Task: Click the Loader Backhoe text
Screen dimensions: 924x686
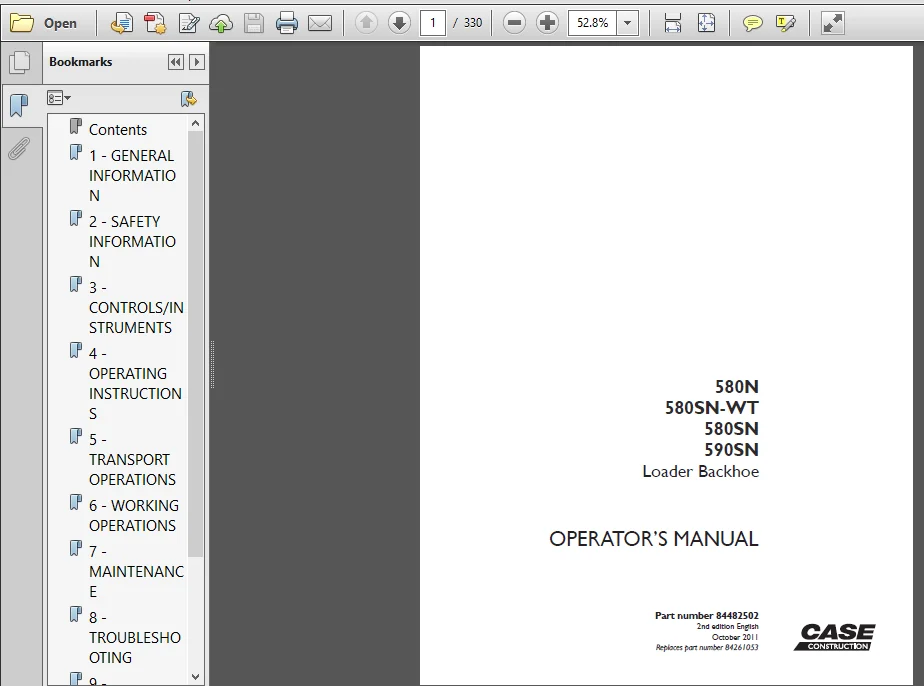Action: pos(701,471)
